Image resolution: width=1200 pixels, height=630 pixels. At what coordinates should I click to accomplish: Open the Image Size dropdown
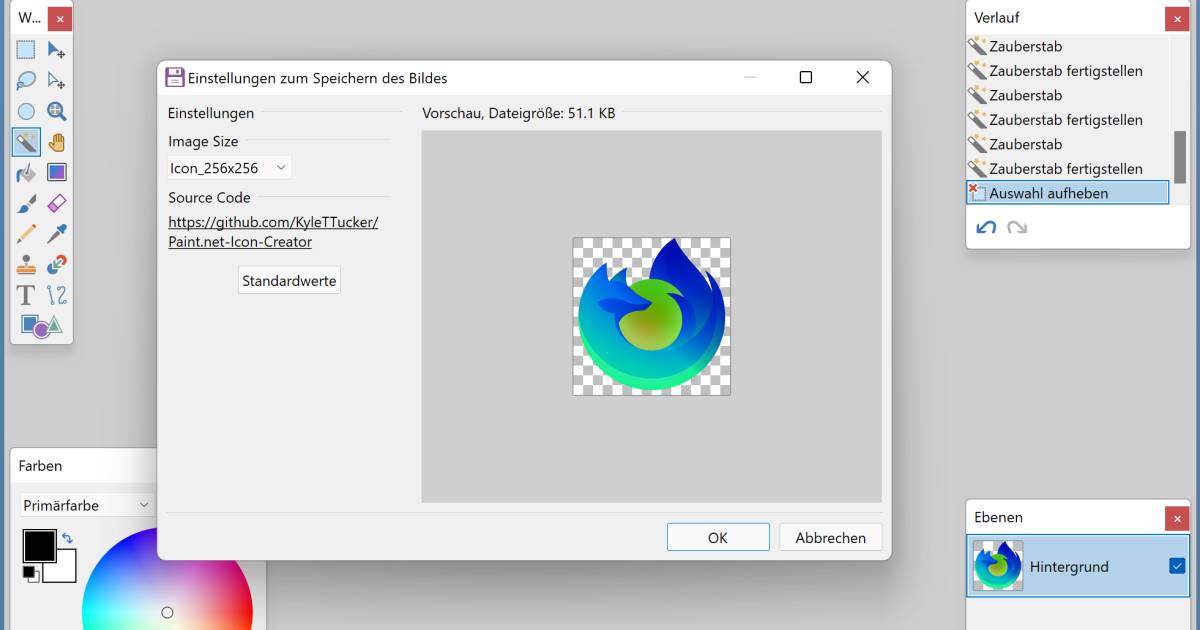point(227,168)
